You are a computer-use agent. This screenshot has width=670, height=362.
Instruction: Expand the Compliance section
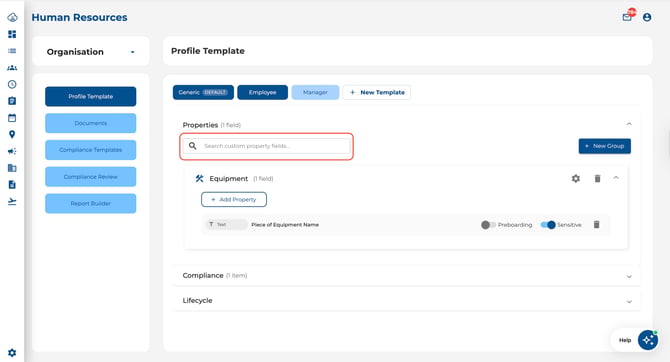tap(629, 277)
